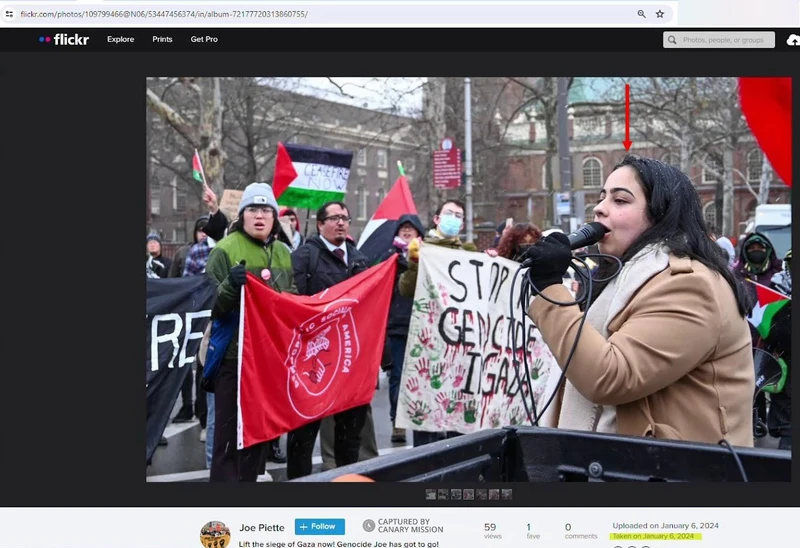Open Joe Piette's profile name link
This screenshot has width=800, height=548.
pos(261,527)
